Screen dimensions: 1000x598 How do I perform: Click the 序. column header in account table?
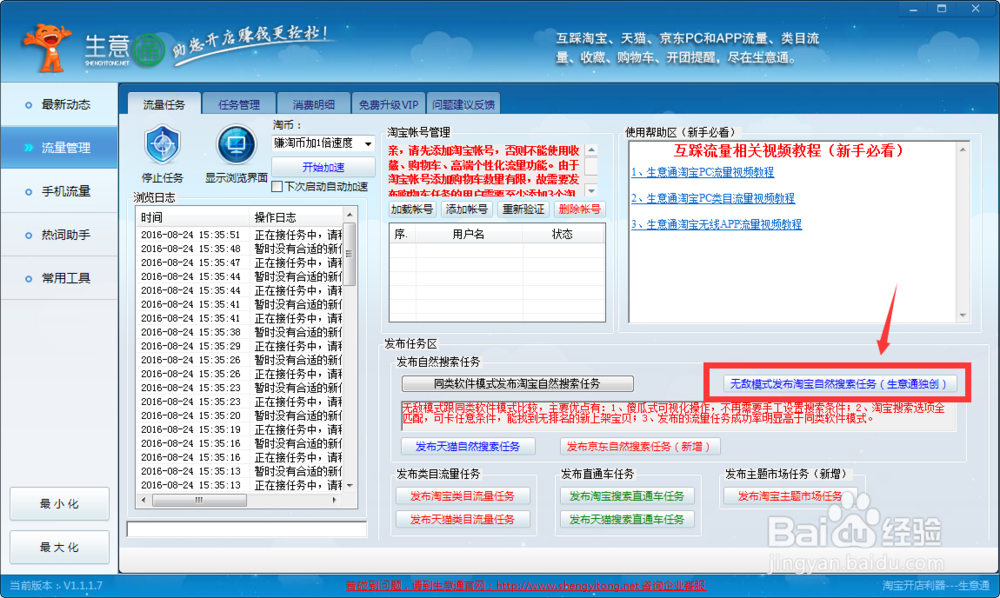[x=402, y=234]
